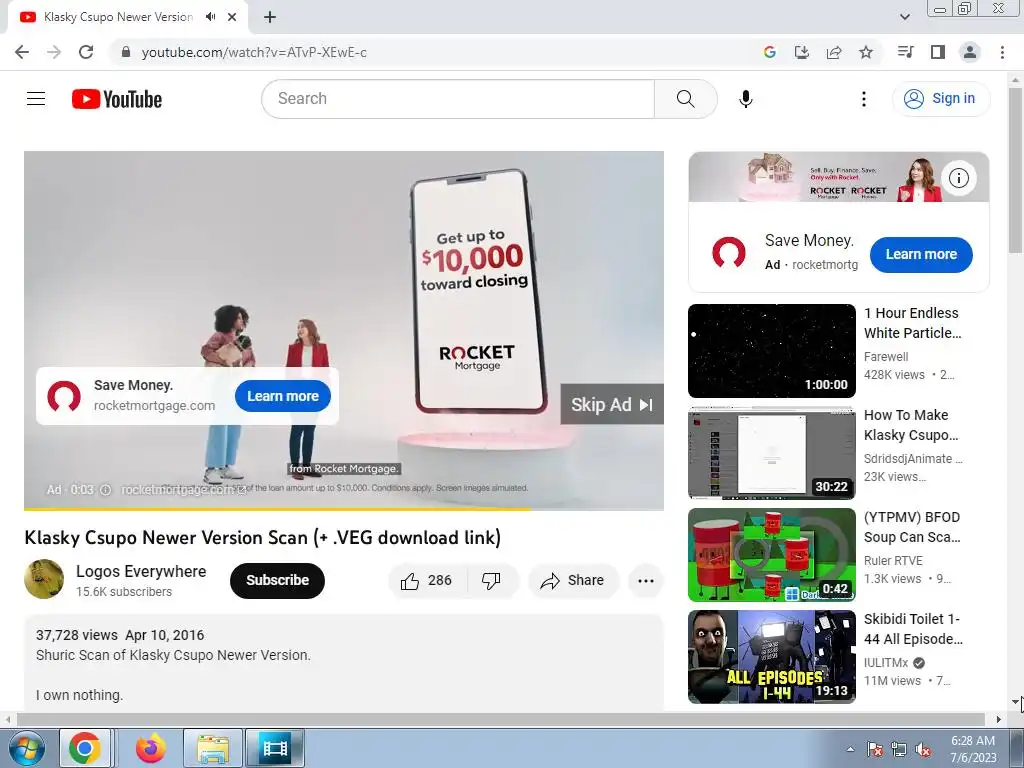Open How To Make Klasky Csupo title

pos(912,425)
